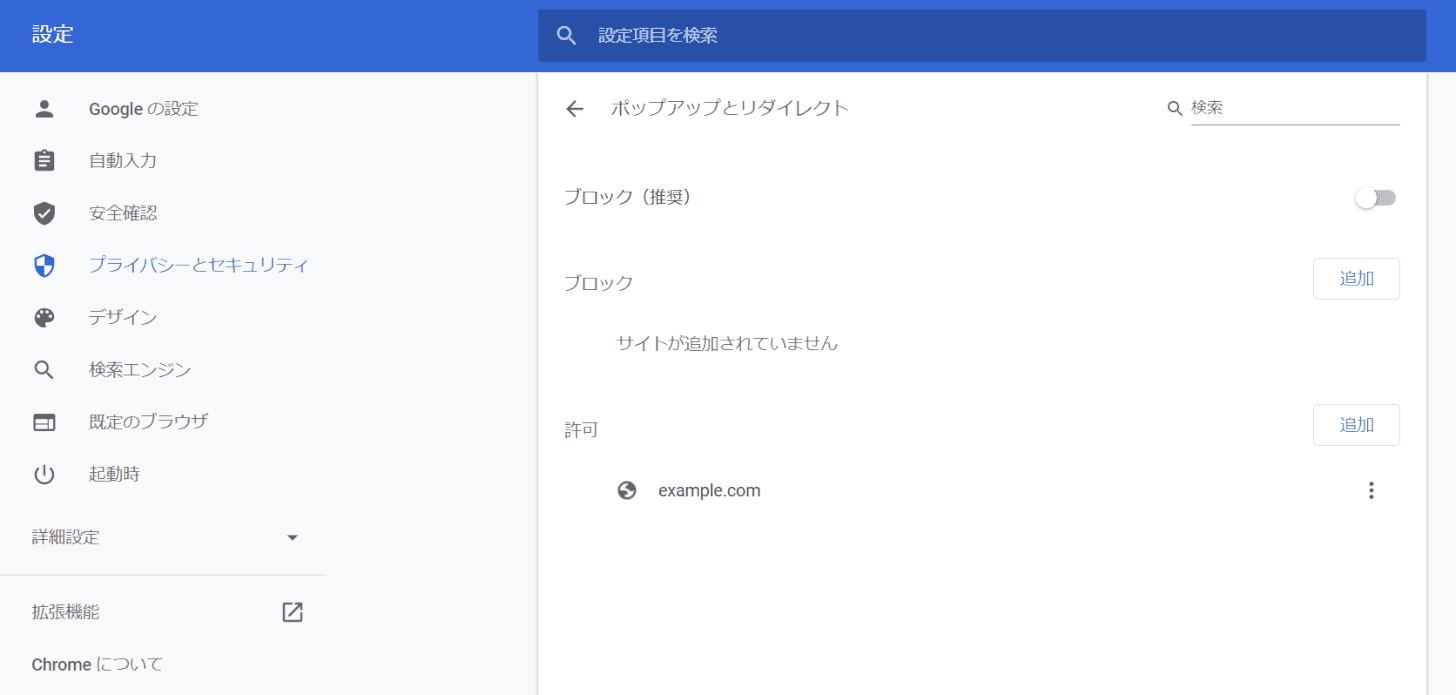Click the サイトが追加されていません message

pos(727,343)
